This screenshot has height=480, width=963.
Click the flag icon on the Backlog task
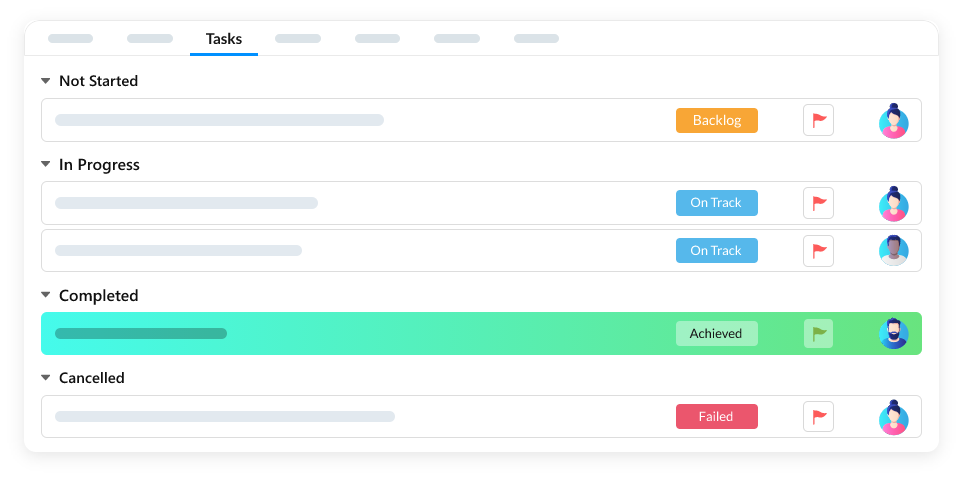pos(818,121)
